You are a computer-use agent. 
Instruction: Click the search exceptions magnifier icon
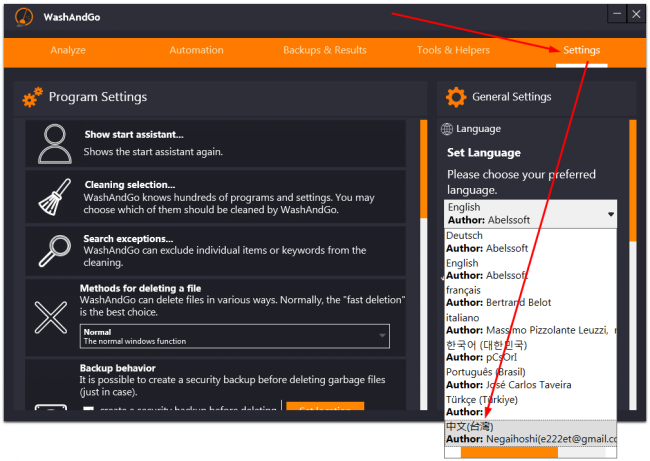[x=55, y=251]
